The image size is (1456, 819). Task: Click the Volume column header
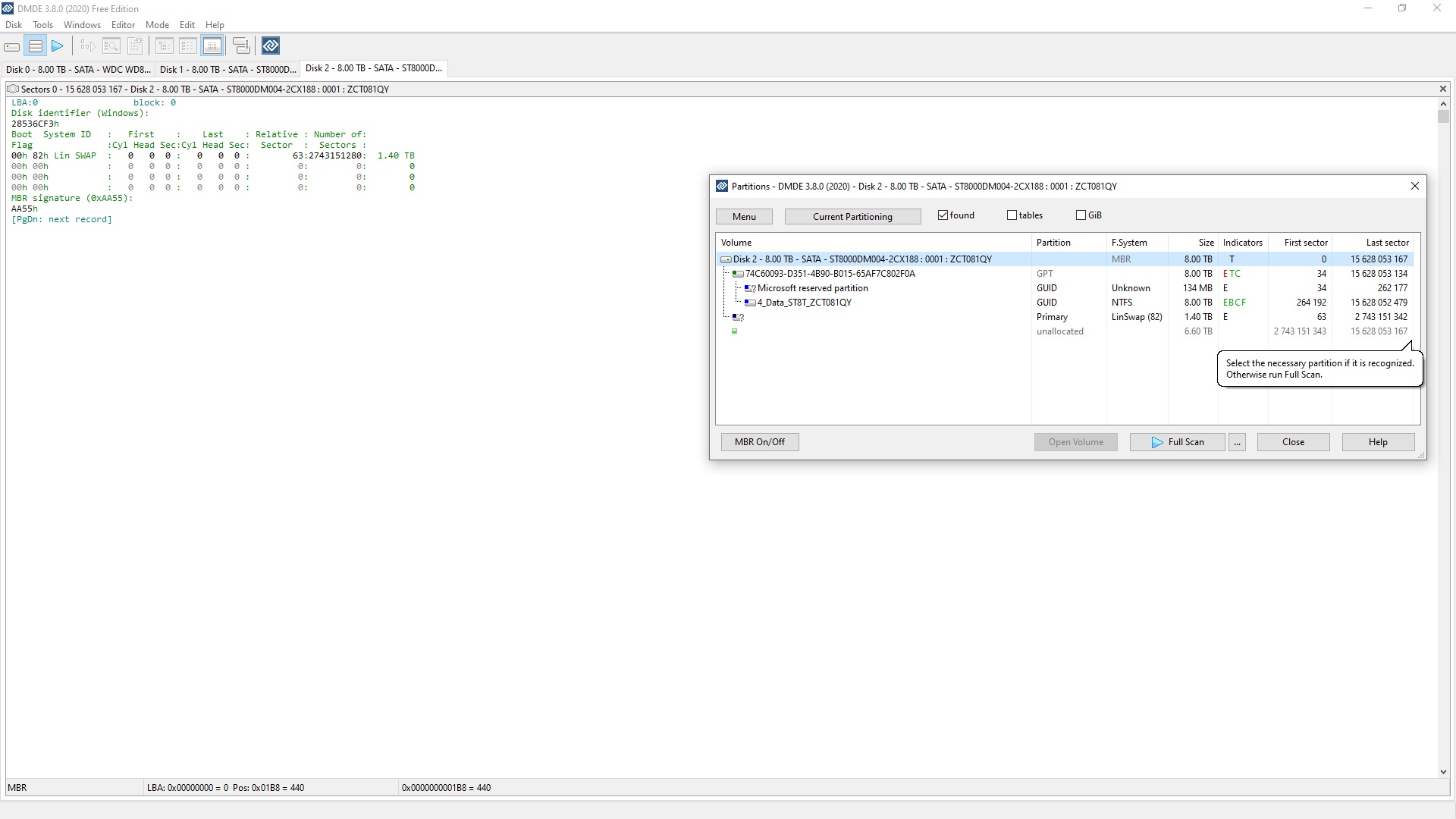874,243
